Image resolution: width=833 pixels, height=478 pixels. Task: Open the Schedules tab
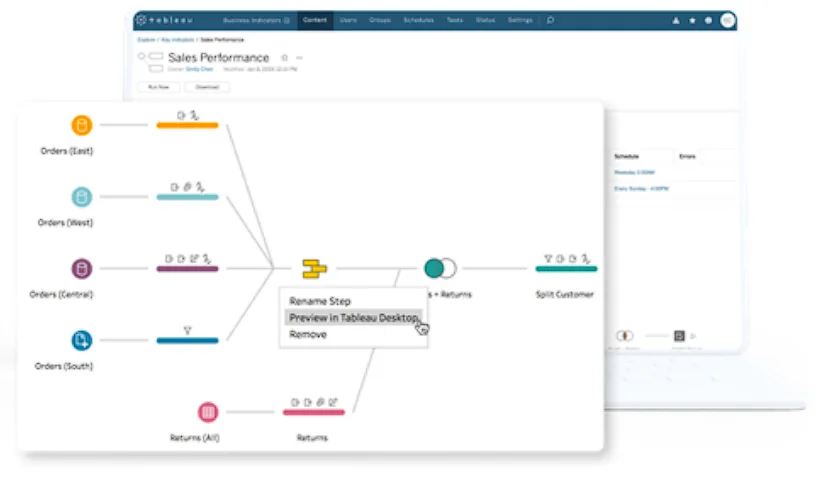(x=419, y=20)
